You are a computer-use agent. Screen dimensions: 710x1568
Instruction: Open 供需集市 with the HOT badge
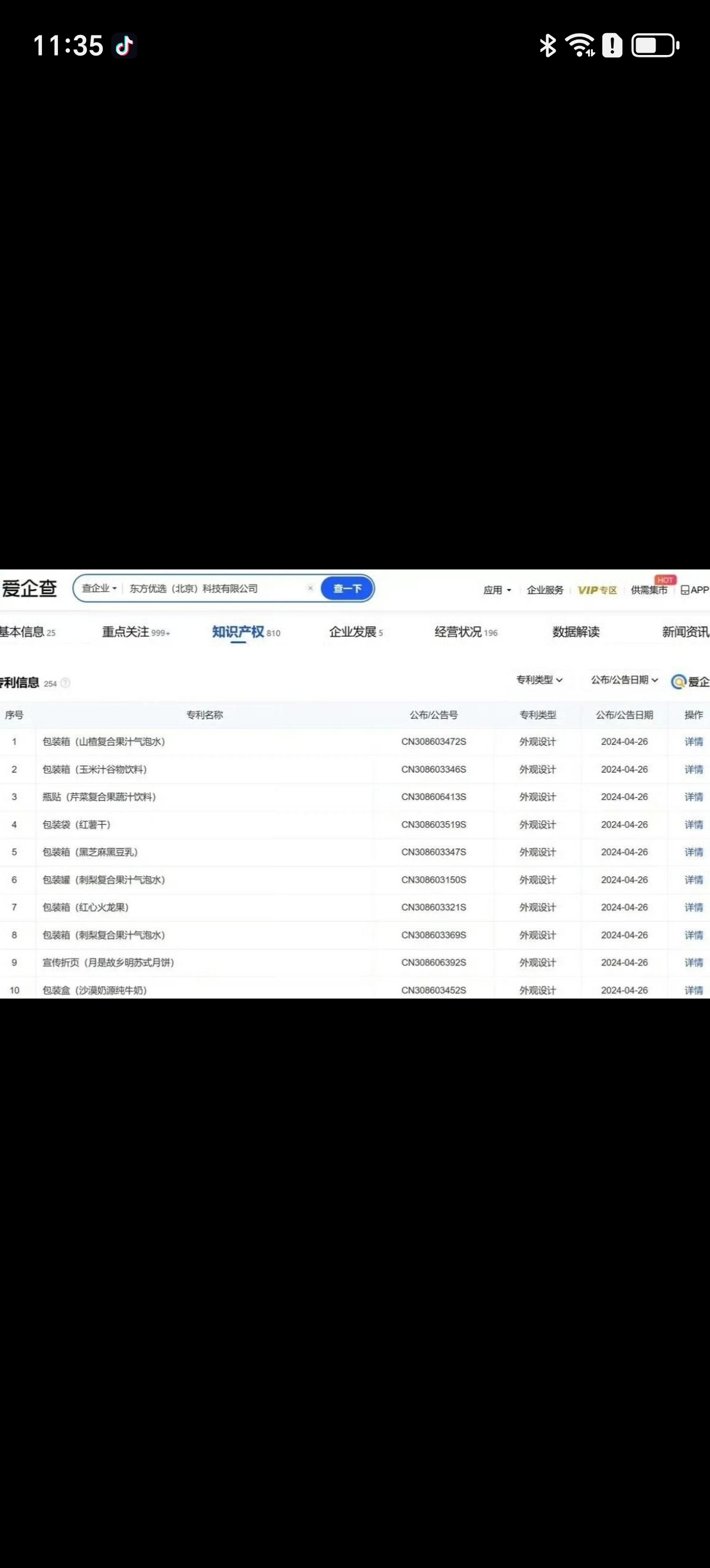tap(649, 590)
